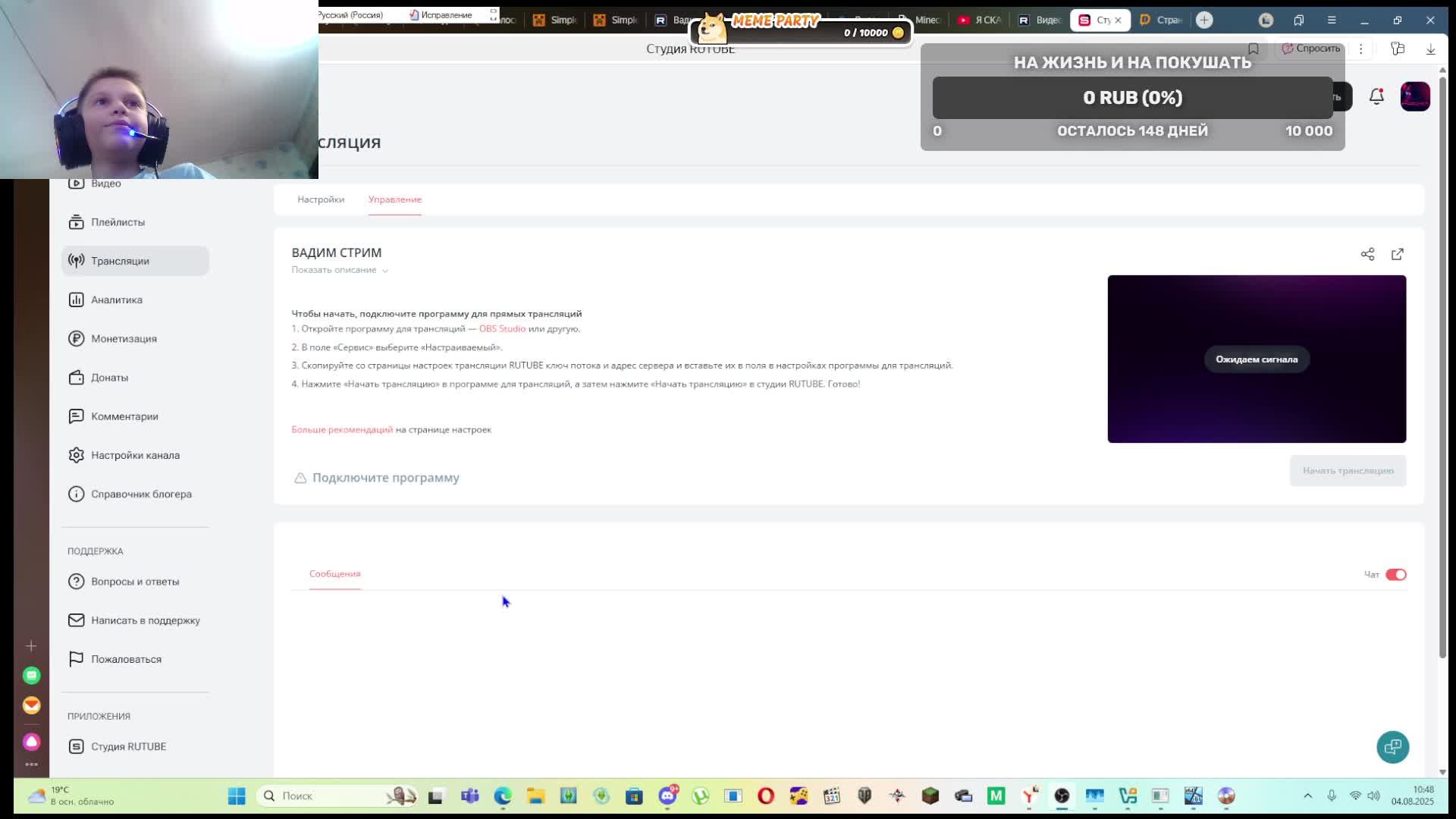Screen dimensions: 1456x819
Task: Switch to the Настройки tab
Action: pyautogui.click(x=320, y=199)
